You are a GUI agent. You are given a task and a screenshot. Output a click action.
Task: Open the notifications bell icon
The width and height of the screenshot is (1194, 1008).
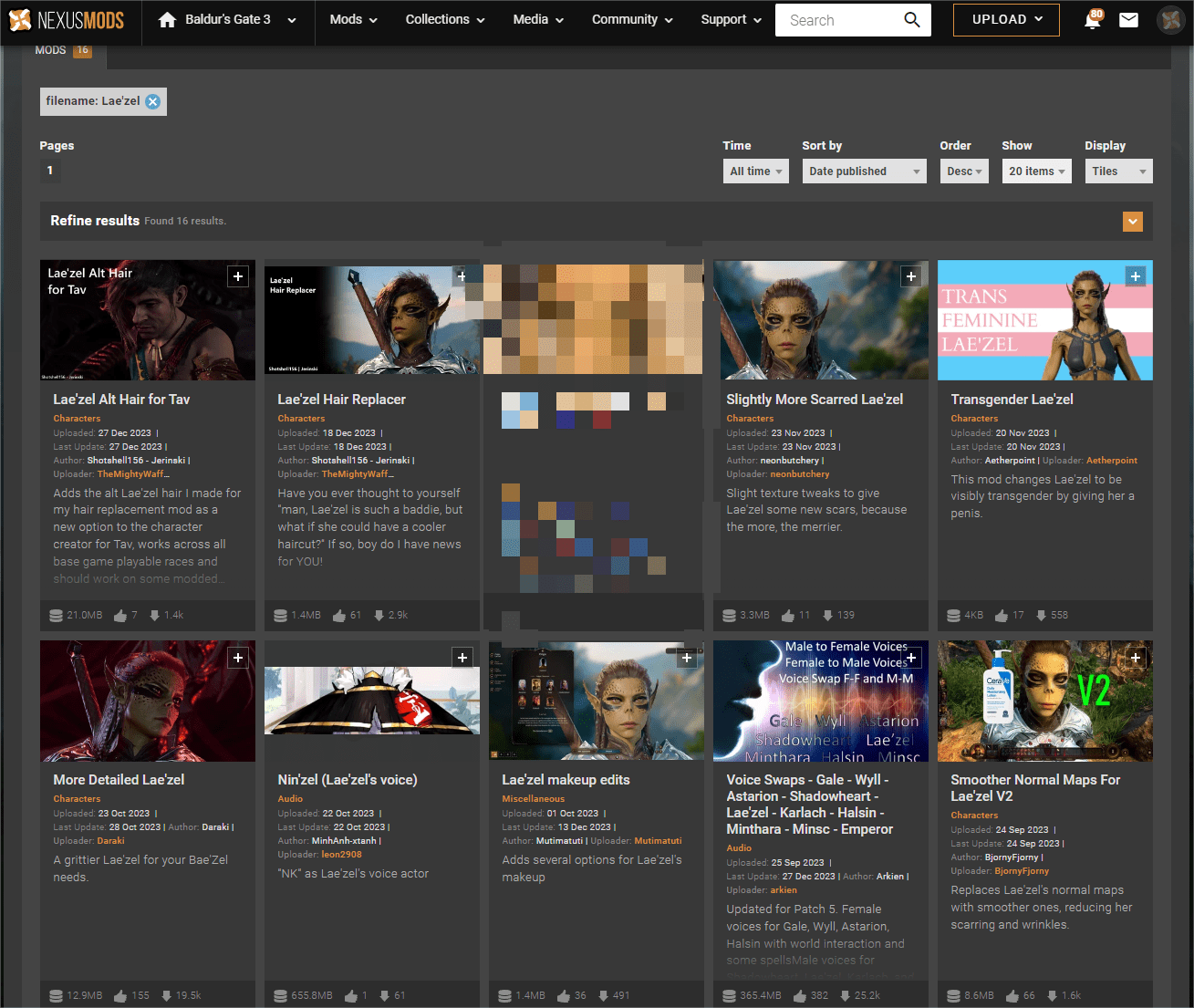click(1092, 20)
